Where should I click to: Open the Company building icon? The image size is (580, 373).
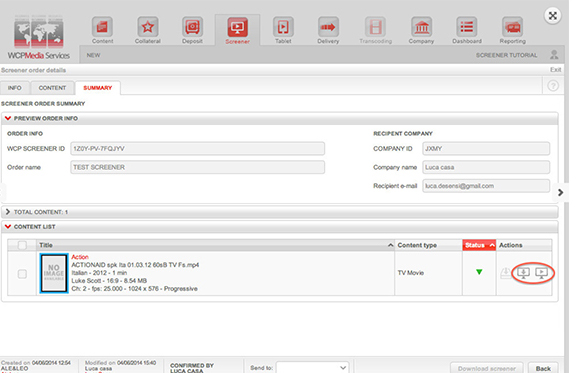(x=421, y=27)
